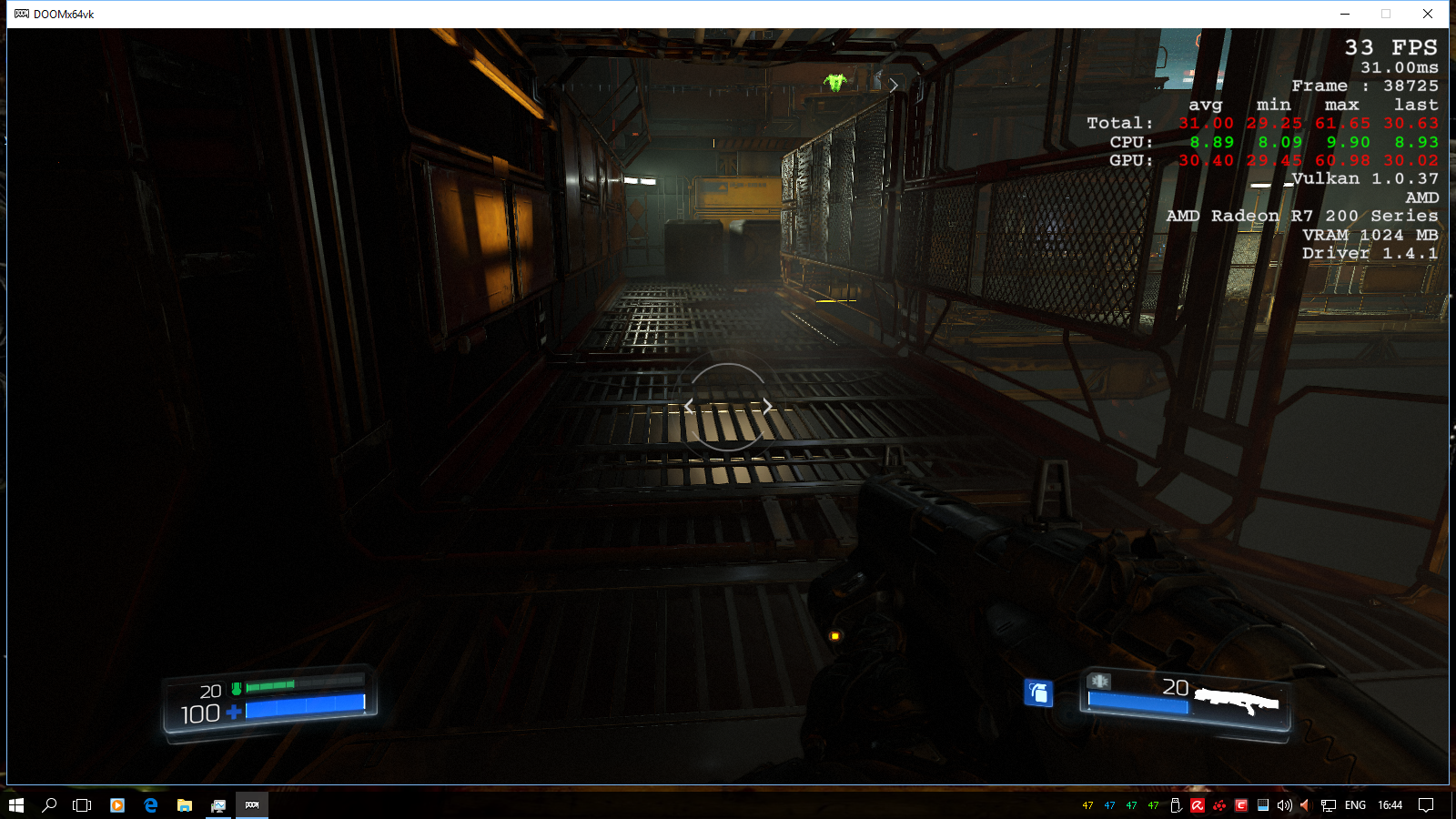The width and height of the screenshot is (1456, 819).
Task: Click the circular crosshair in the game view
Action: (728, 407)
